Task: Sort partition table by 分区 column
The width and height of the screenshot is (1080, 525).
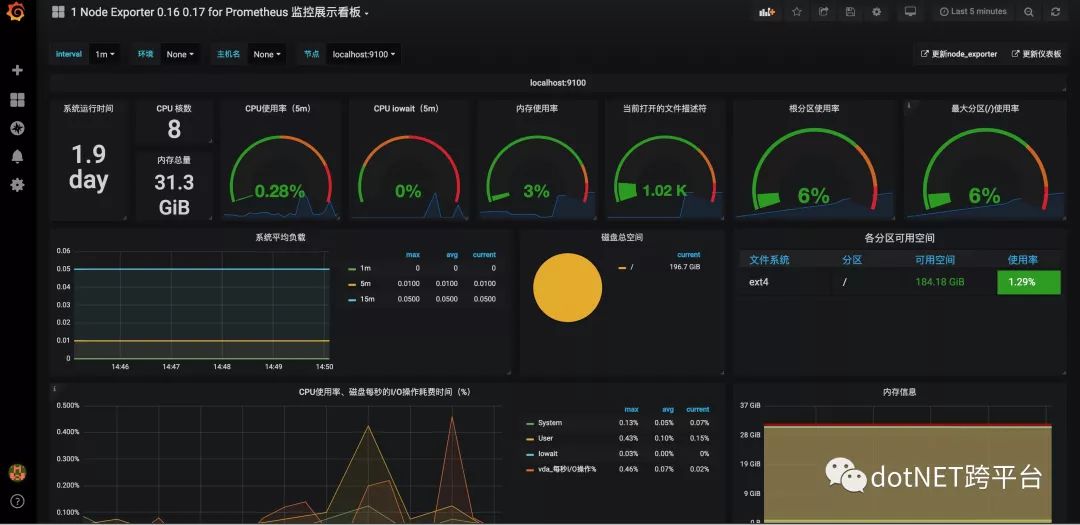Action: click(852, 260)
